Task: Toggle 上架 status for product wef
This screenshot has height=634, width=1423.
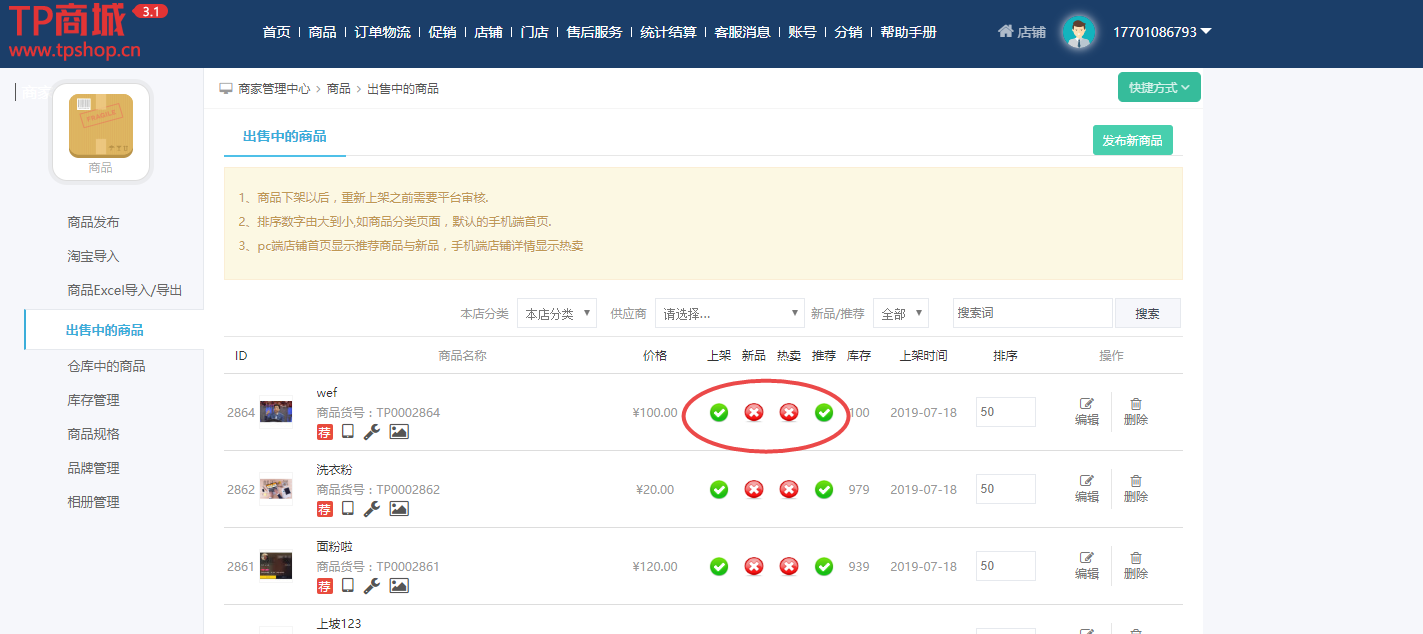Action: click(x=719, y=412)
